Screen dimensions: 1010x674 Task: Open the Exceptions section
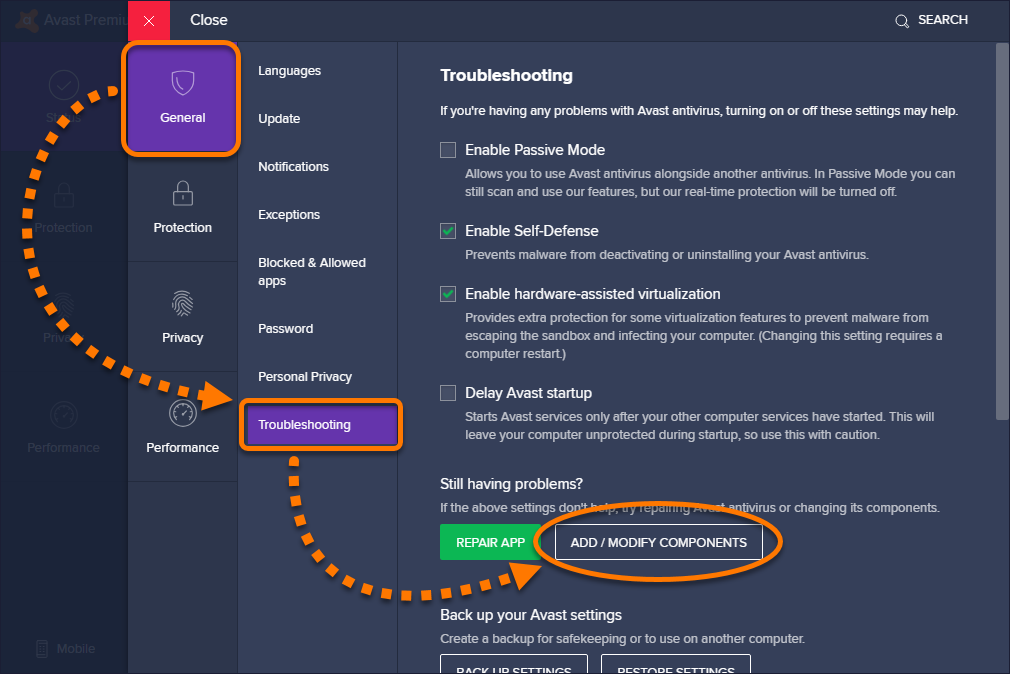289,215
